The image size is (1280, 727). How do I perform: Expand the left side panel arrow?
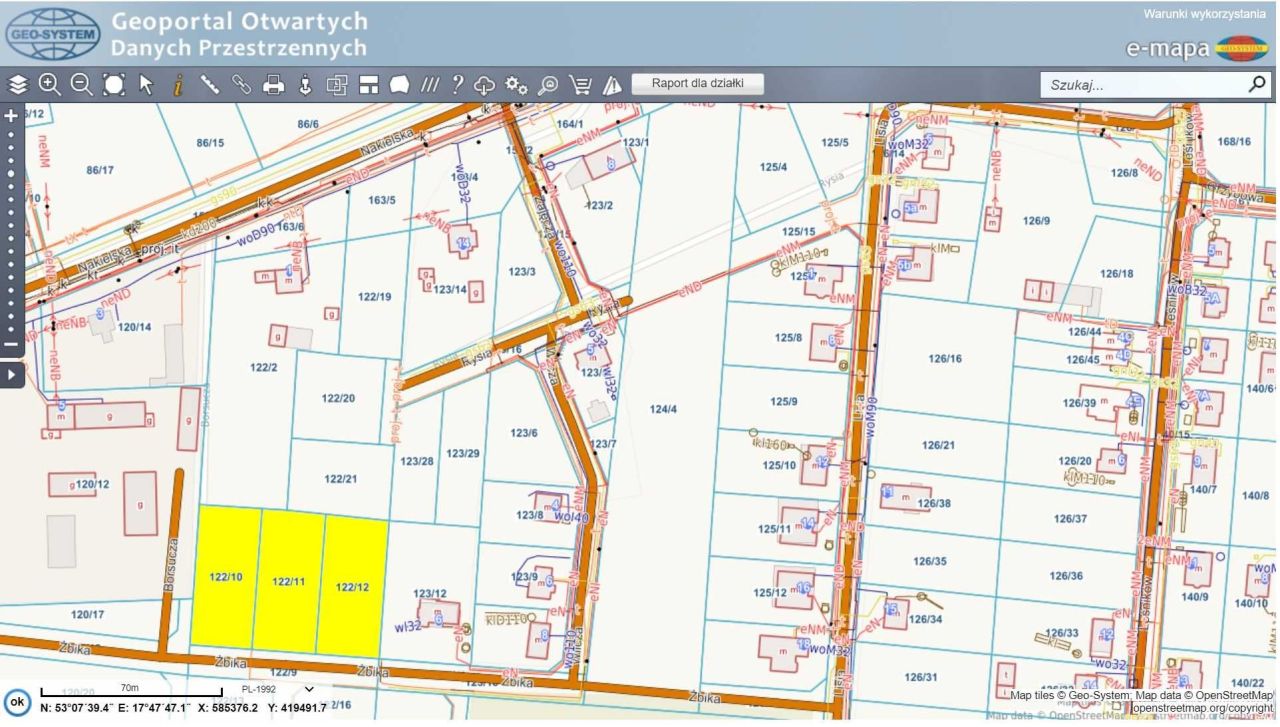pyautogui.click(x=12, y=375)
